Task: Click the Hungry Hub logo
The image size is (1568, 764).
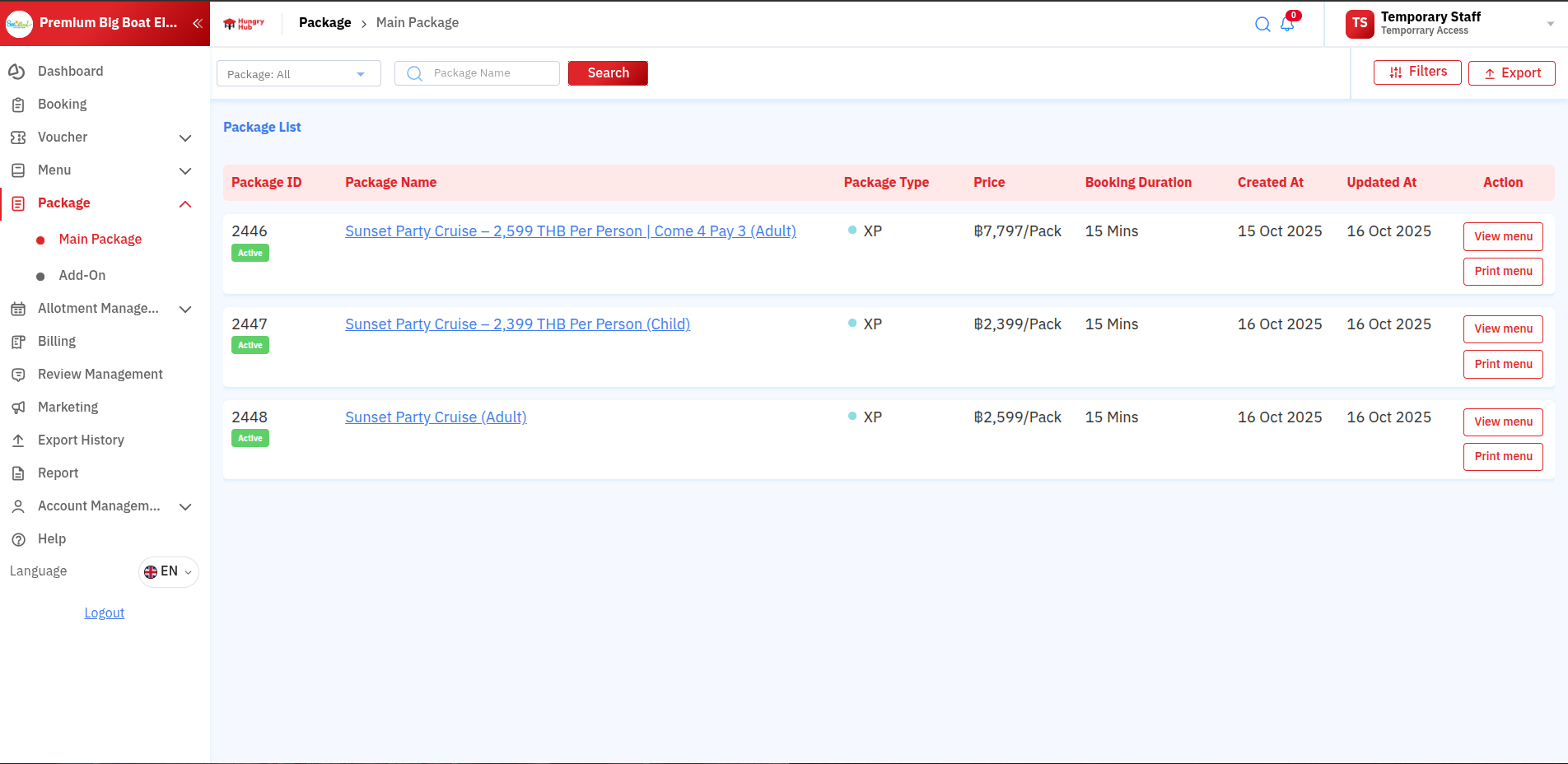Action: [245, 23]
